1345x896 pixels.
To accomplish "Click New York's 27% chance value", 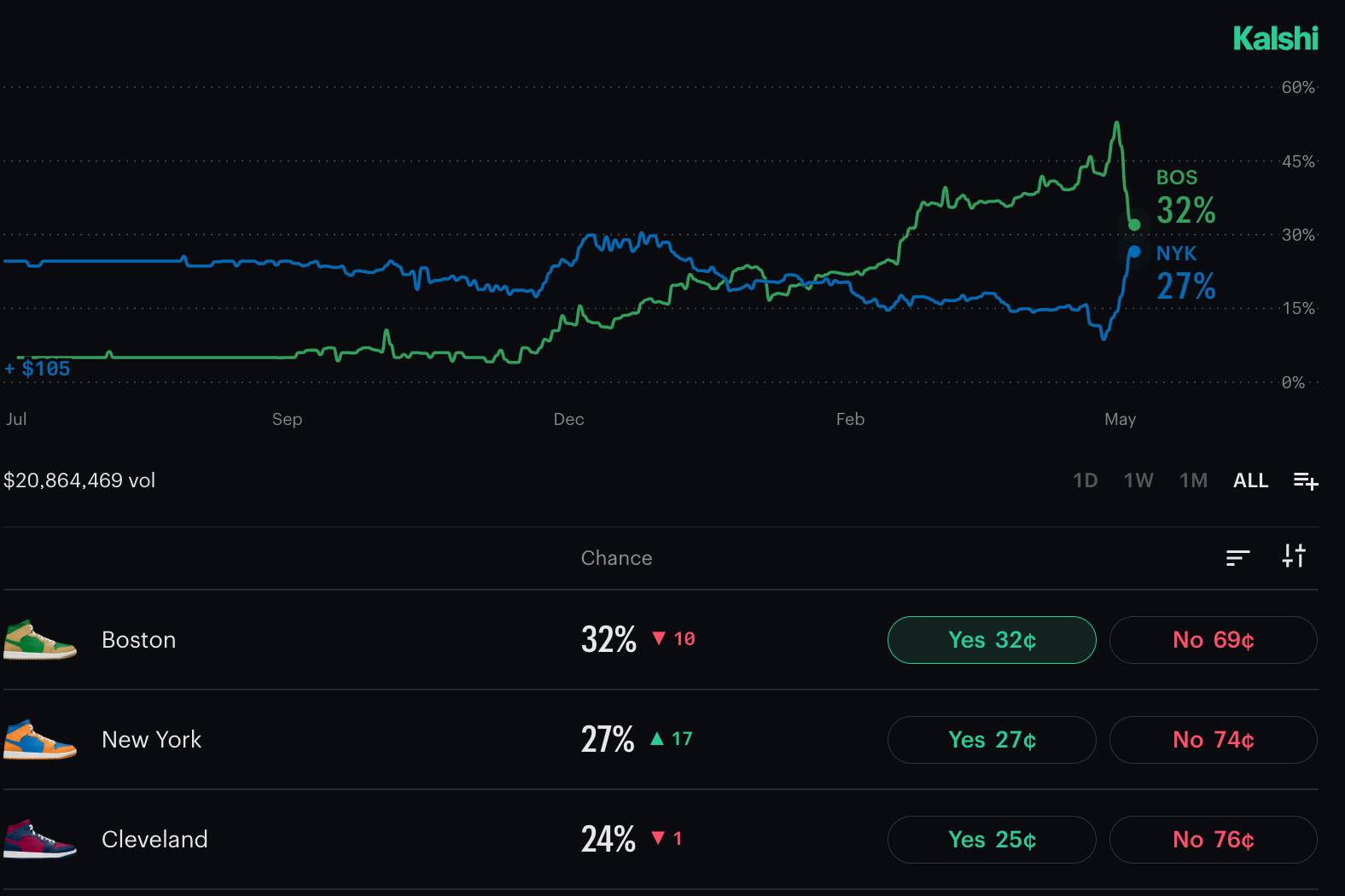I will tap(608, 740).
